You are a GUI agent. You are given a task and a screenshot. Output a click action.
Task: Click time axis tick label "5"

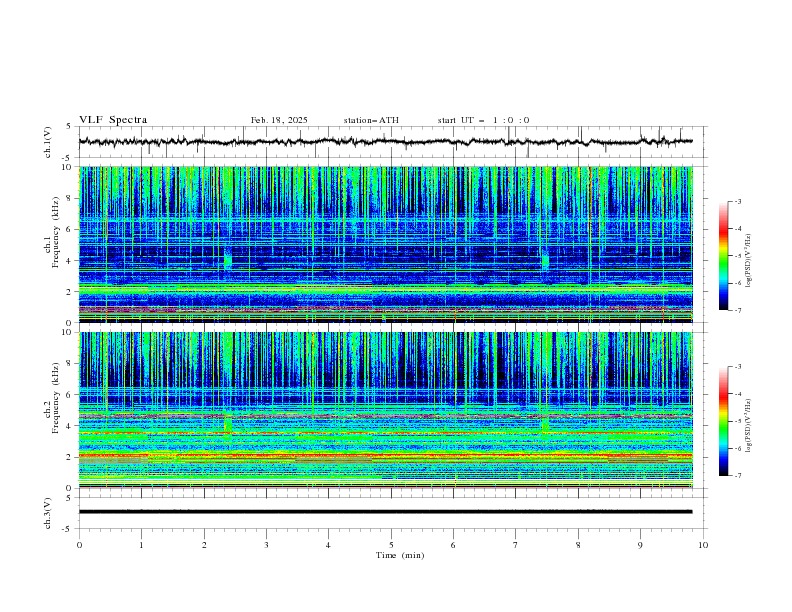(x=391, y=545)
